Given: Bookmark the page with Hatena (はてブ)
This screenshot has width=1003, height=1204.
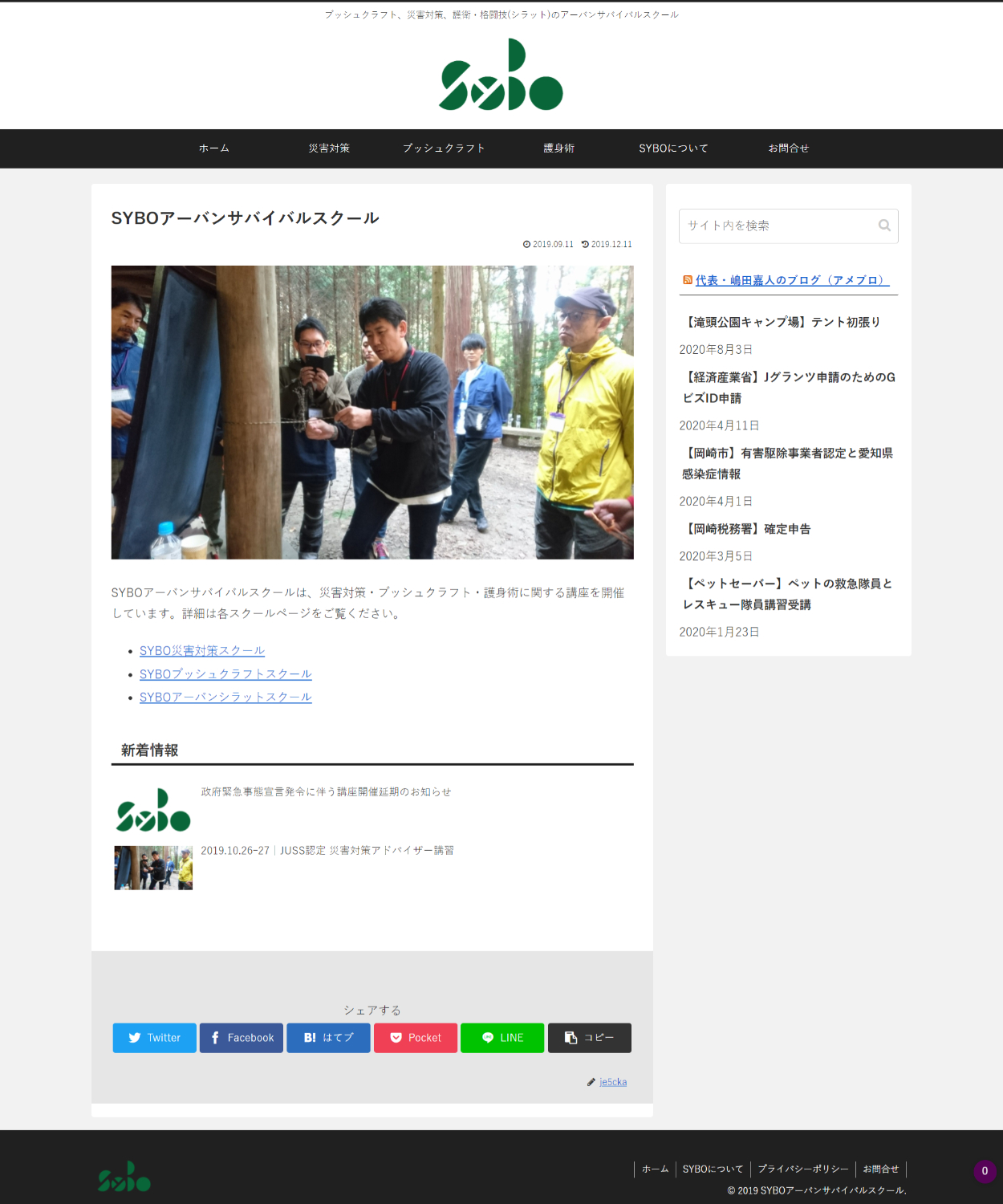Looking at the screenshot, I should click(328, 1038).
